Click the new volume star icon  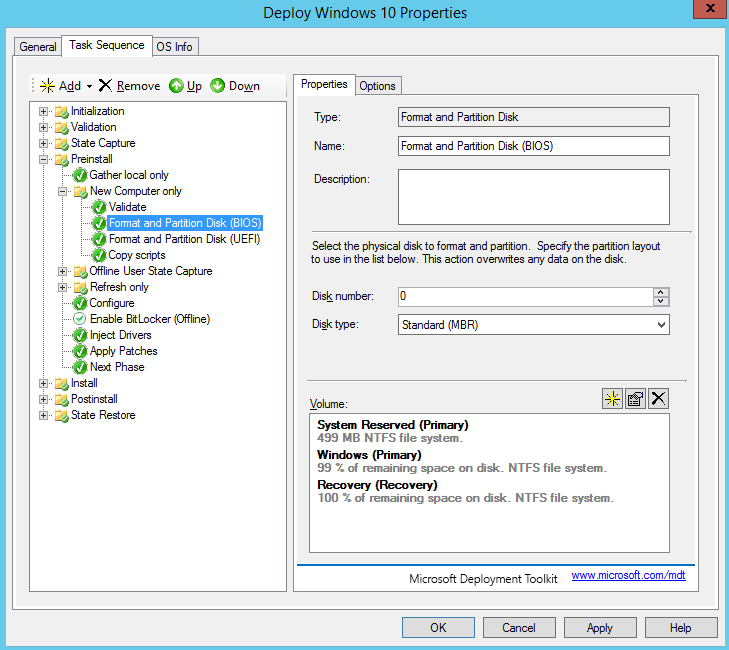click(612, 399)
